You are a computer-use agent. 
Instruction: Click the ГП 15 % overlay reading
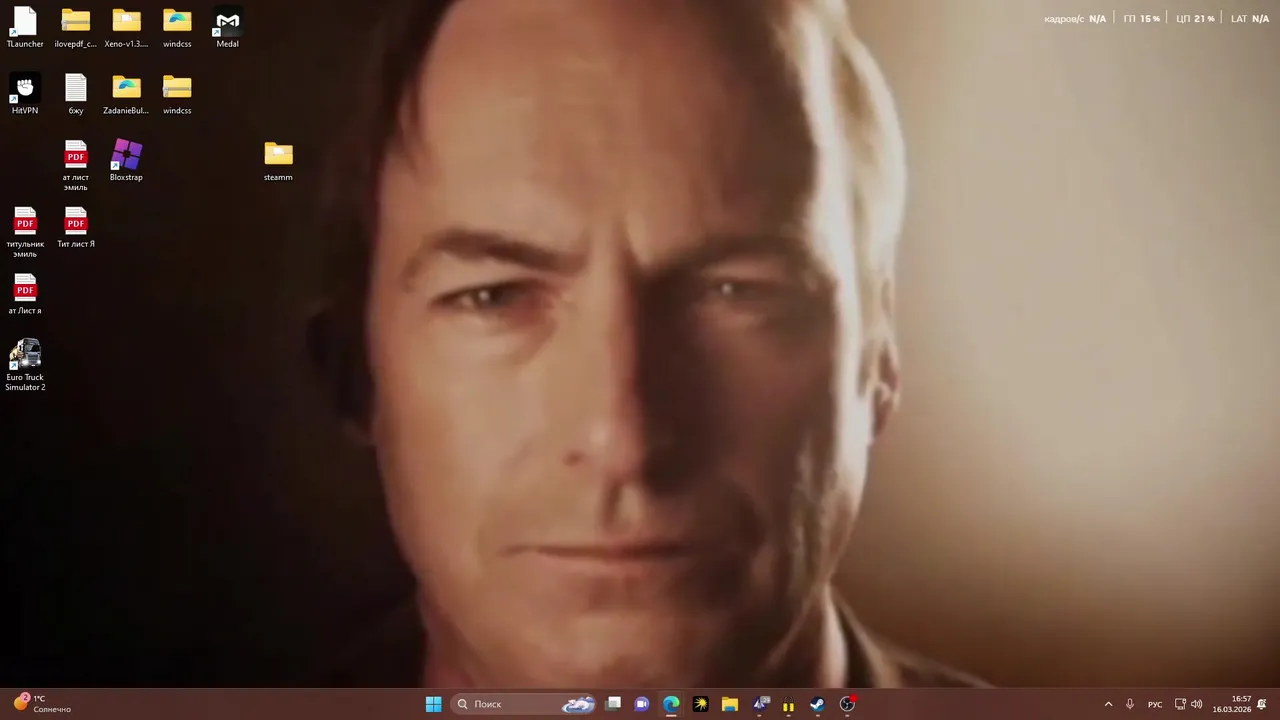(1142, 19)
